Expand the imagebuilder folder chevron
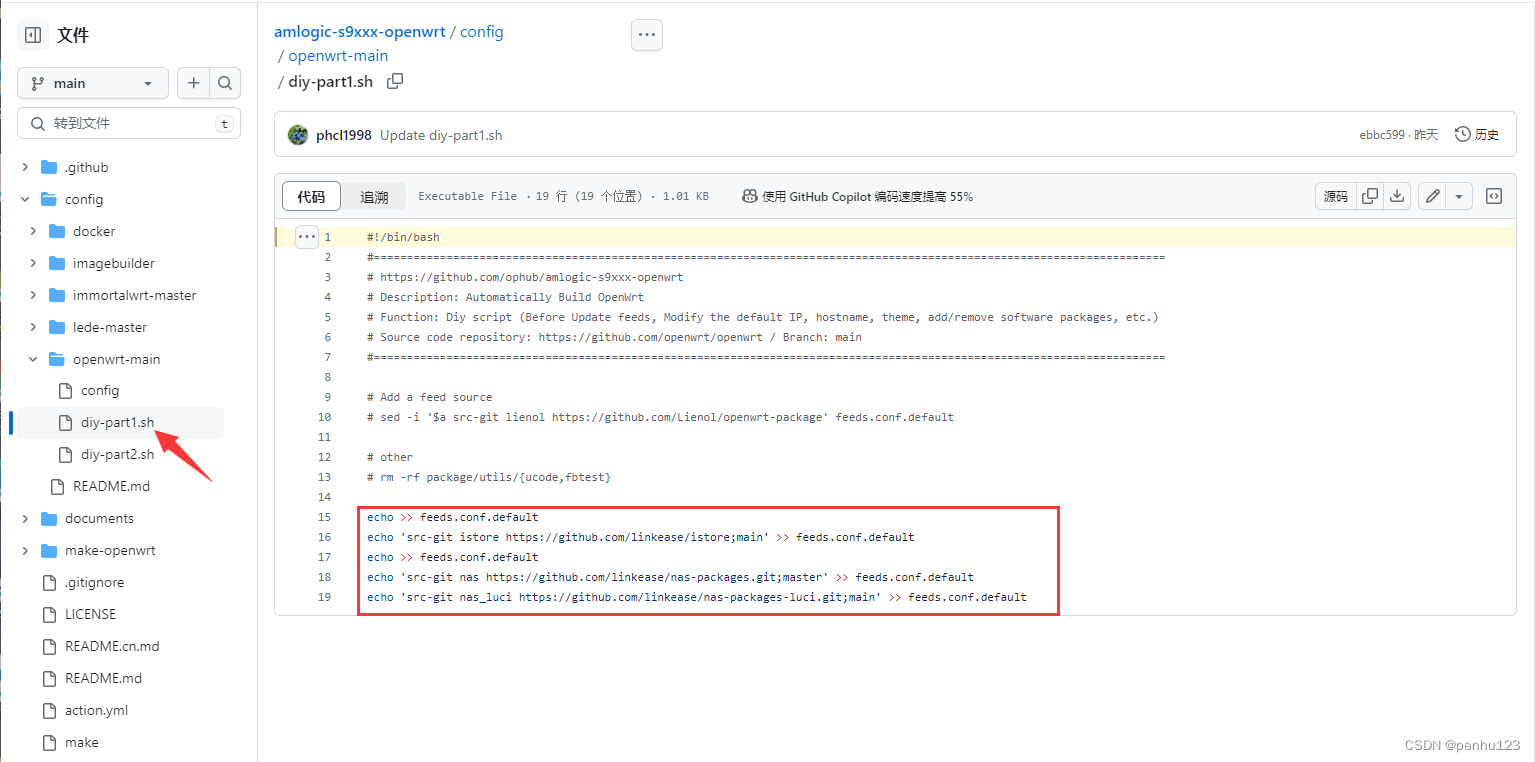The height and width of the screenshot is (762, 1535). [x=33, y=263]
